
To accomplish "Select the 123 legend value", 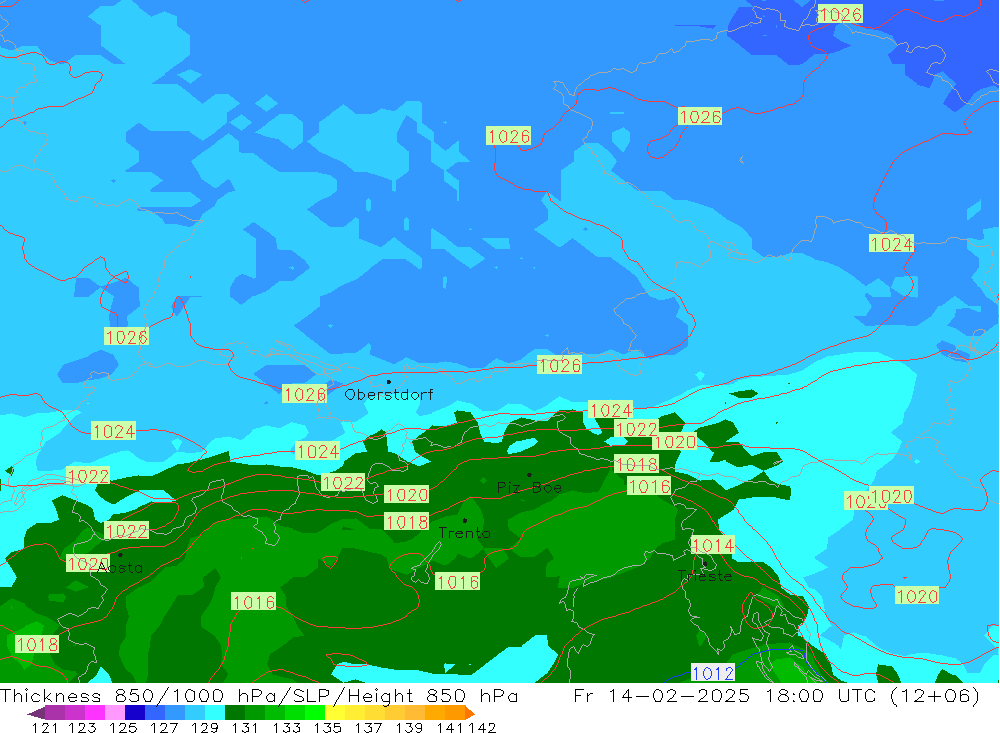I will (83, 727).
